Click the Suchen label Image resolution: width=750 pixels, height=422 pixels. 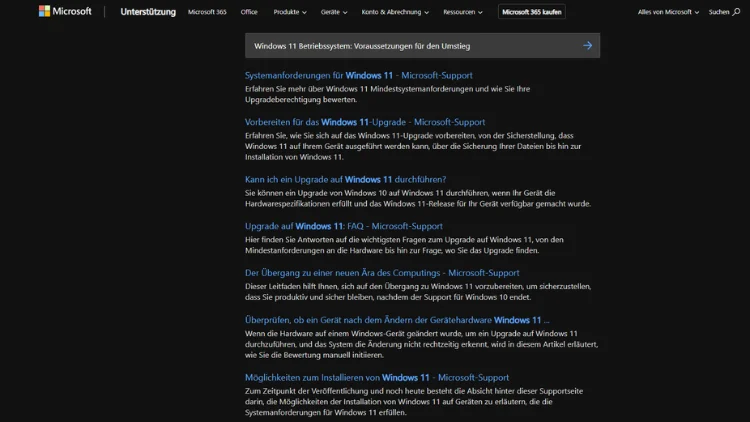719,11
